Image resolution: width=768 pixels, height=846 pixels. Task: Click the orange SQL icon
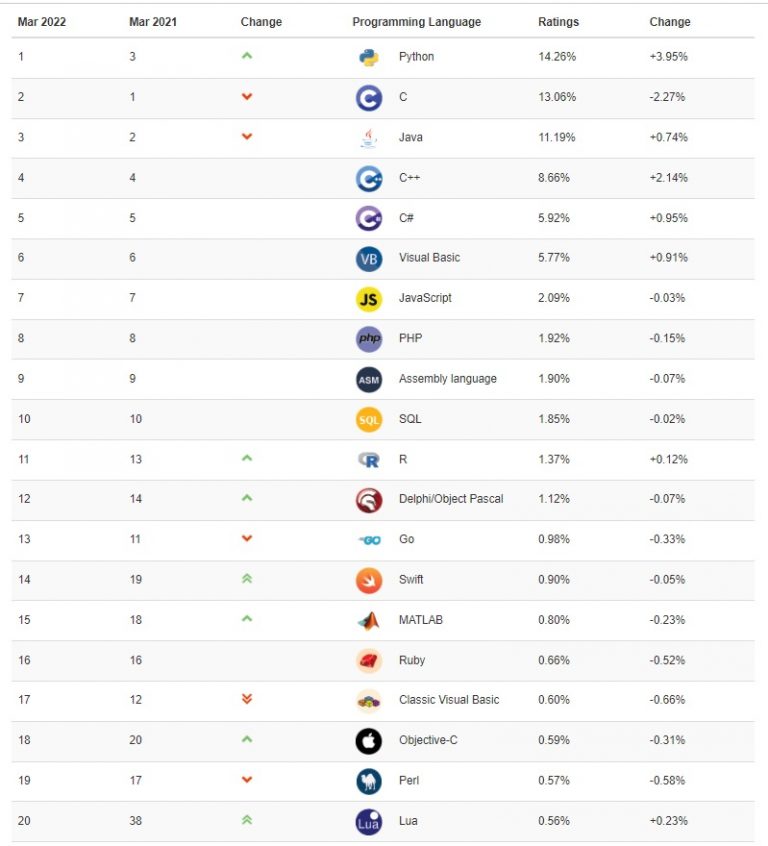(x=368, y=420)
